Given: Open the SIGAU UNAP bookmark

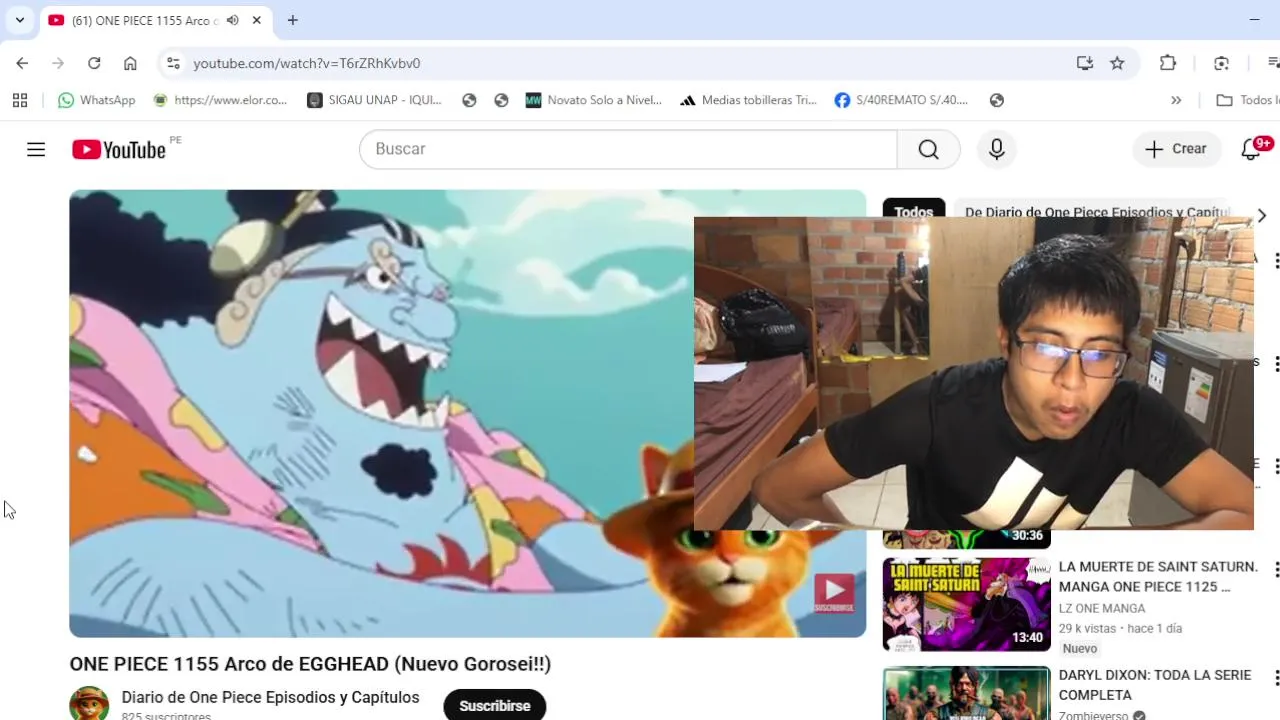Looking at the screenshot, I should (x=374, y=100).
